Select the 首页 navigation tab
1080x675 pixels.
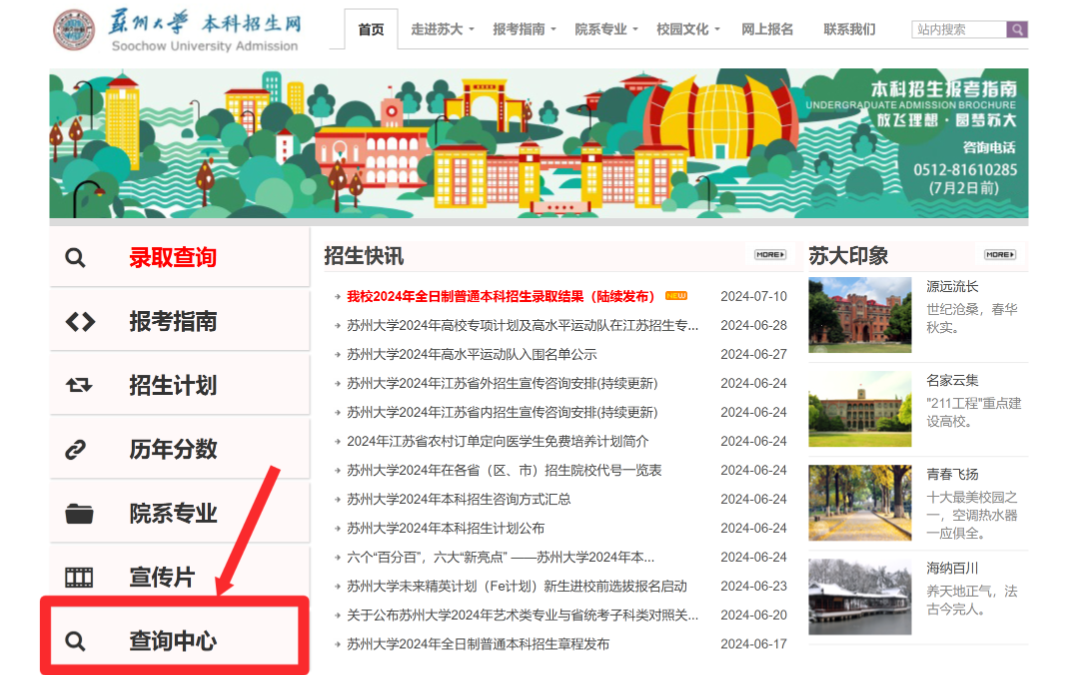tap(371, 29)
